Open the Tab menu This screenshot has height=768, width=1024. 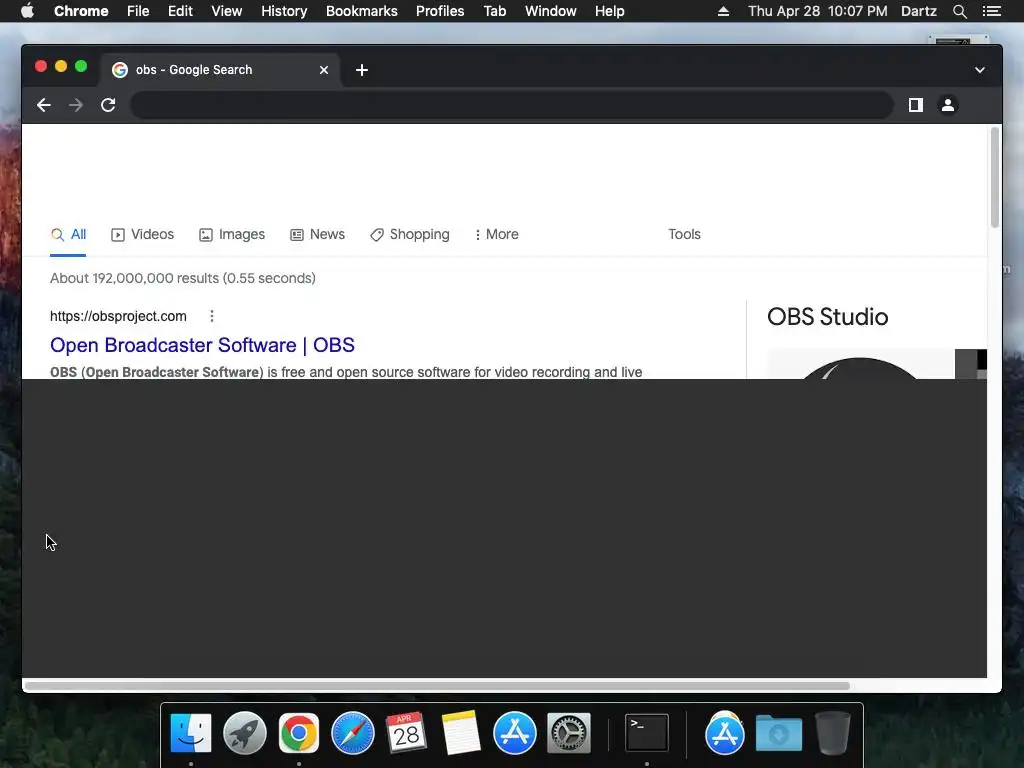coord(495,11)
